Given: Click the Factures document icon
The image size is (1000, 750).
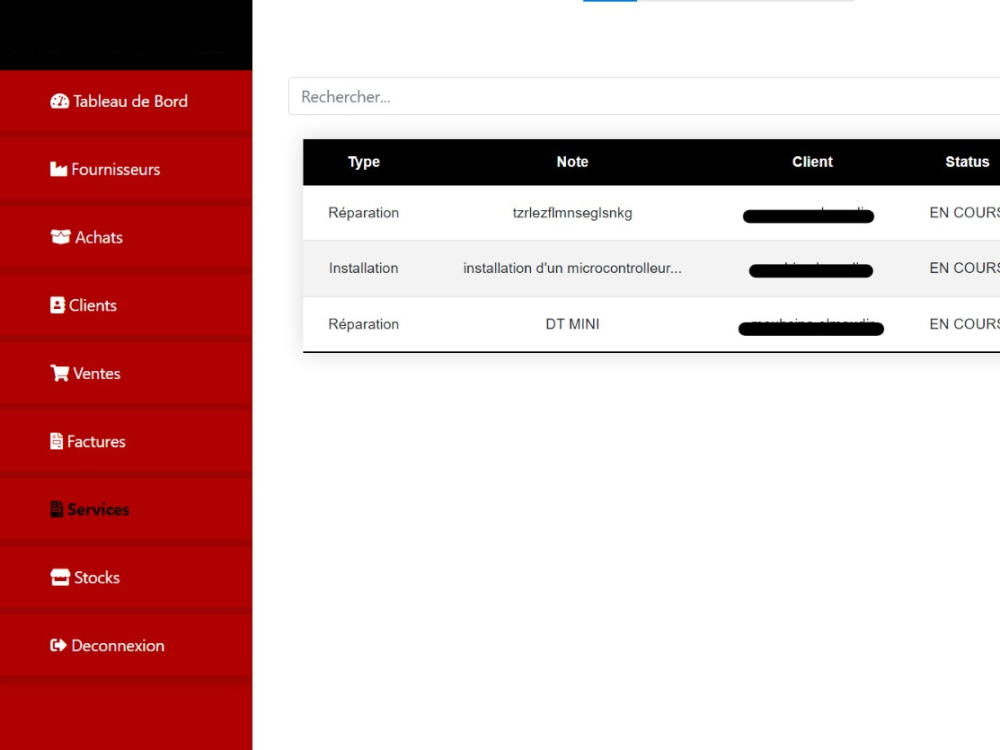Looking at the screenshot, I should (x=56, y=441).
